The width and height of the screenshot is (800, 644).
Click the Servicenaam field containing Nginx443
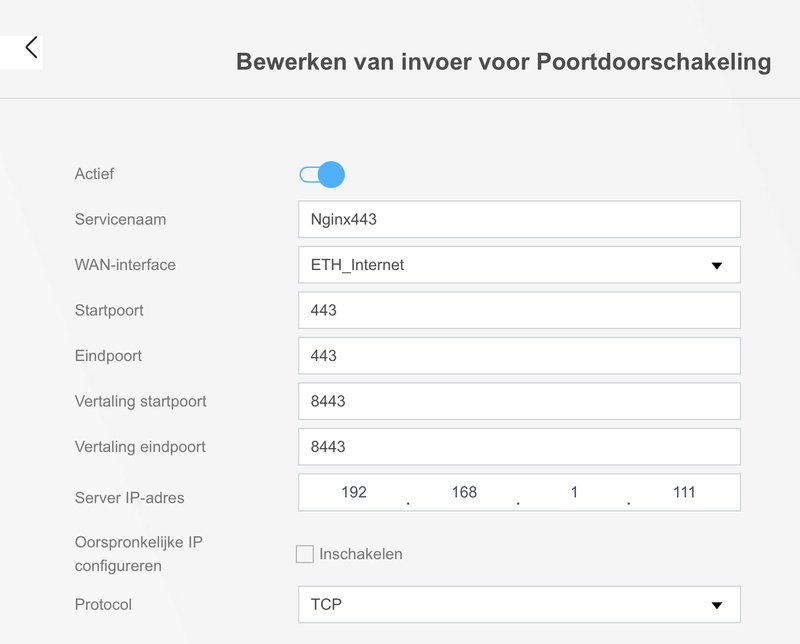tap(519, 219)
